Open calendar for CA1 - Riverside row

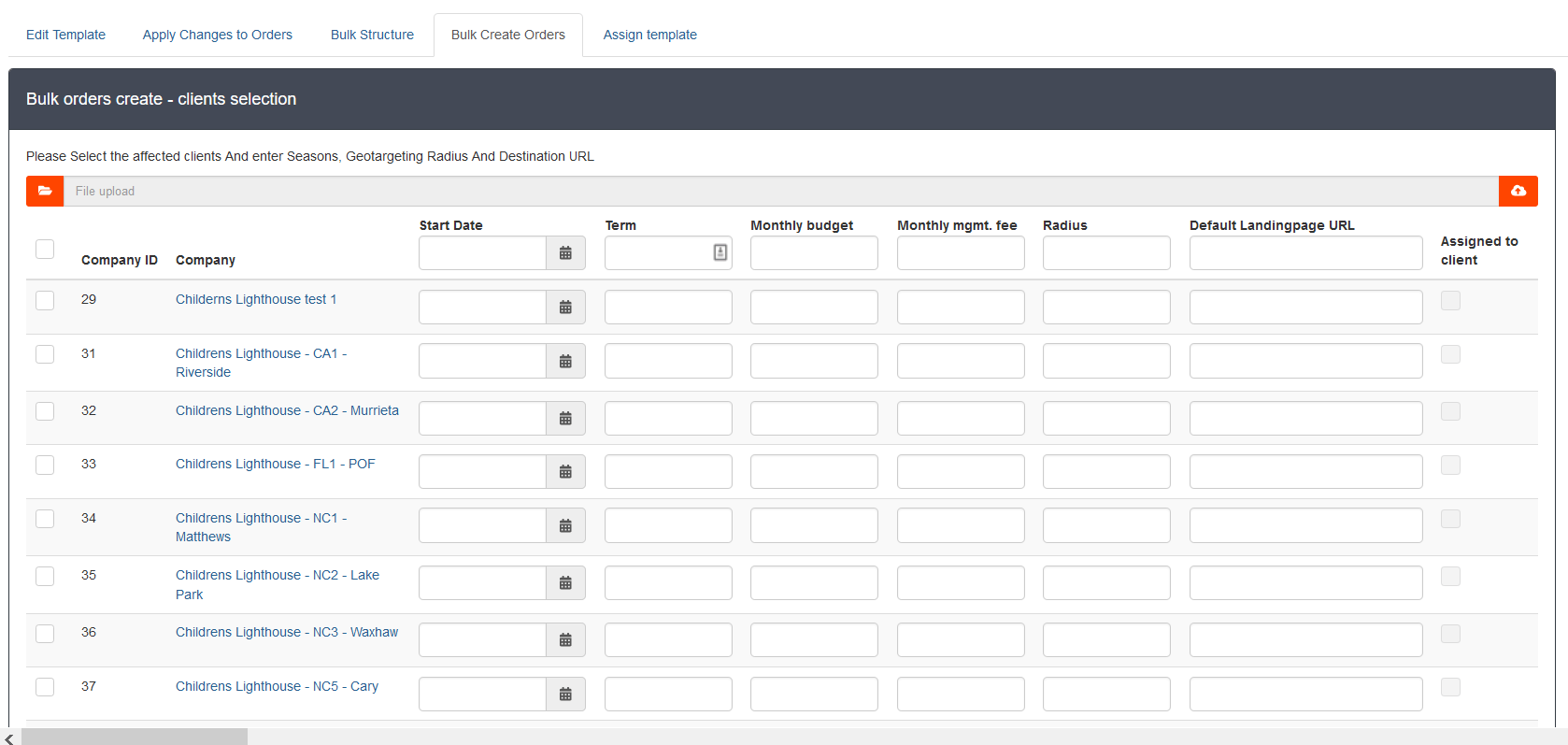click(565, 362)
